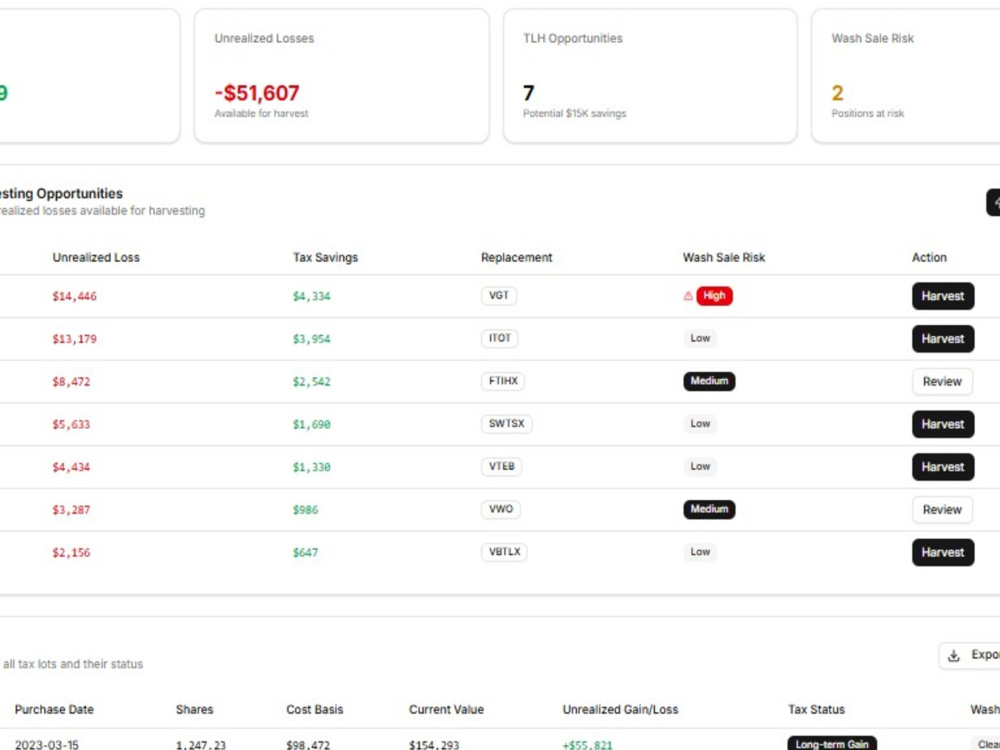Open the Unrealized Losses -$51,607 card
Image resolution: width=1000 pixels, height=750 pixels.
[x=342, y=76]
